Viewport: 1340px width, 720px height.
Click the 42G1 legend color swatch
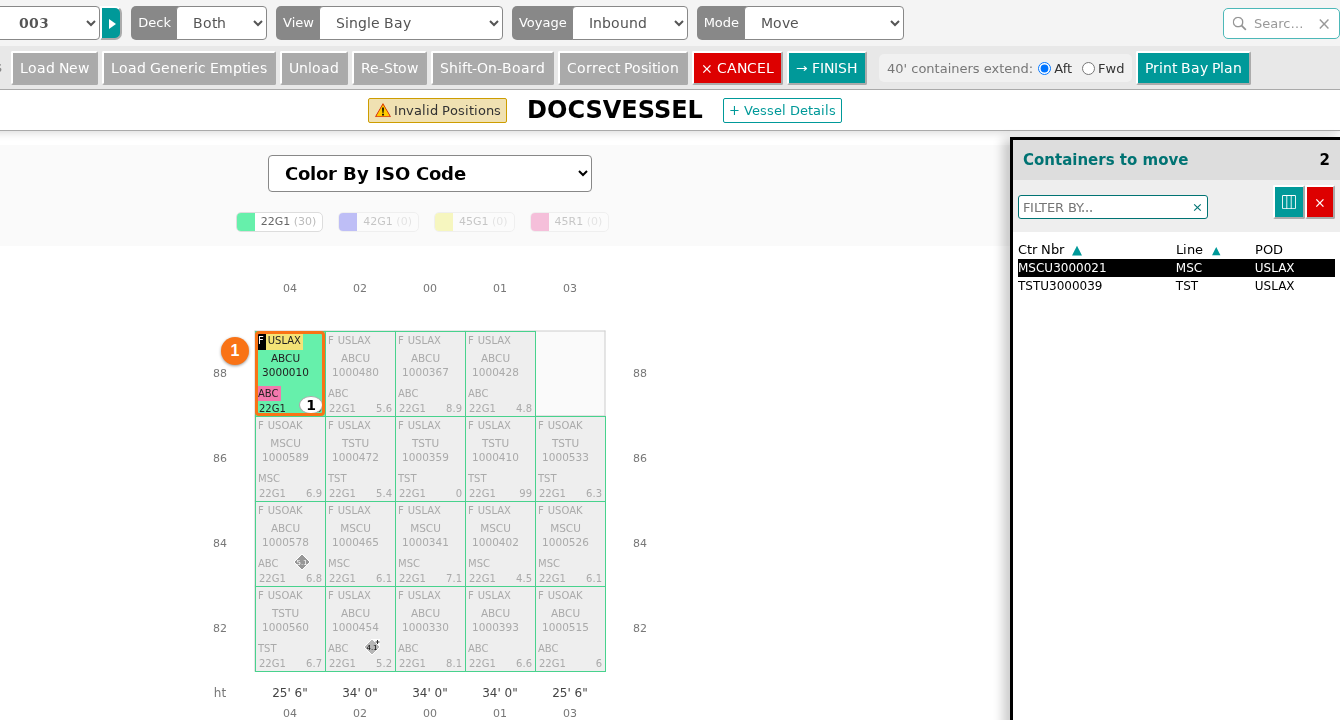pyautogui.click(x=348, y=222)
